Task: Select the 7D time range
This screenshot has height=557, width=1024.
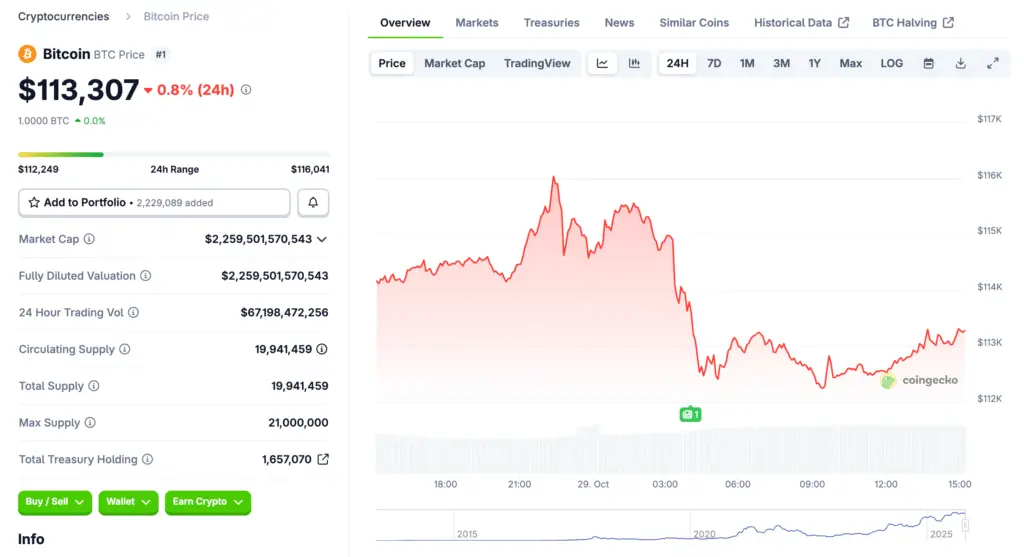Action: pyautogui.click(x=714, y=63)
